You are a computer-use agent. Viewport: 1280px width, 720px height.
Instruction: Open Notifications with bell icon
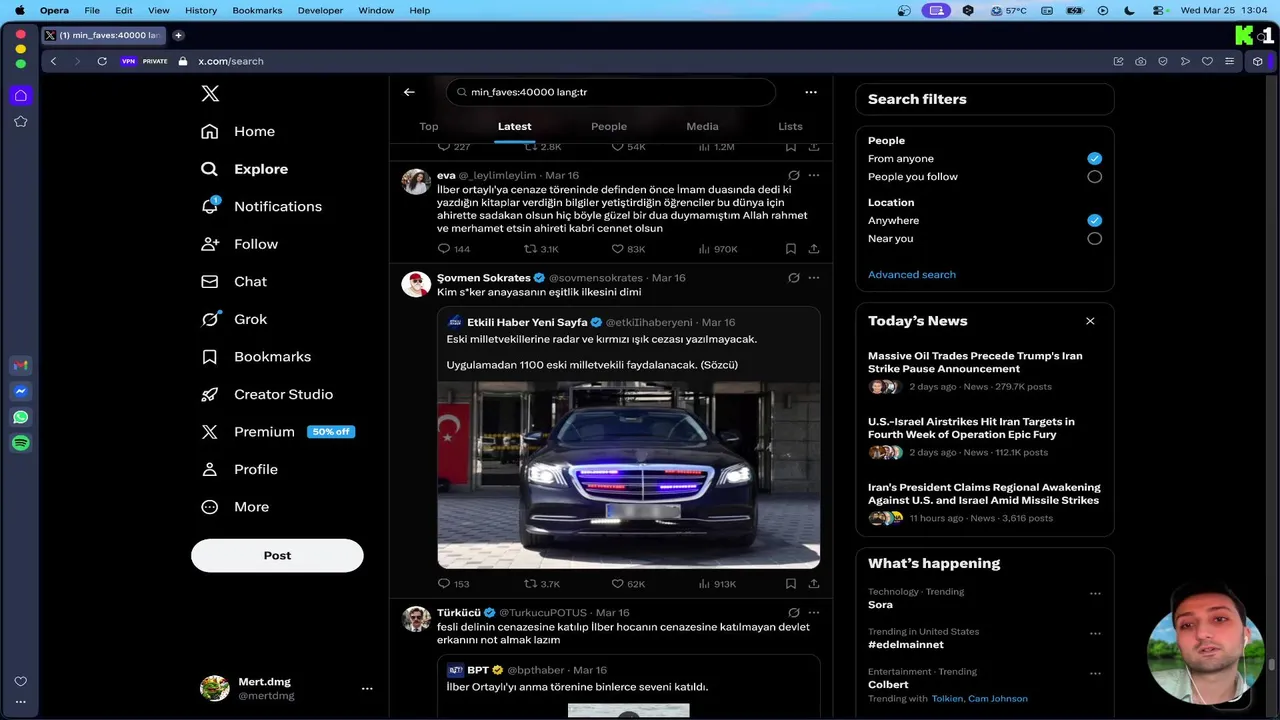coord(261,206)
